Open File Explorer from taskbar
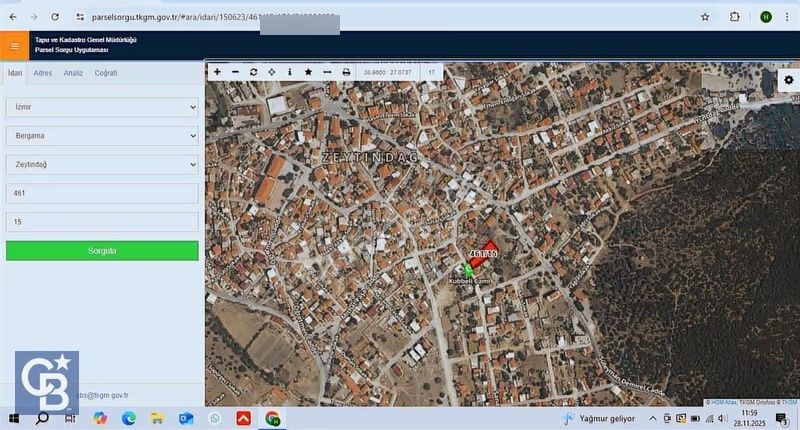Screen dimensions: 800x430 (157, 418)
